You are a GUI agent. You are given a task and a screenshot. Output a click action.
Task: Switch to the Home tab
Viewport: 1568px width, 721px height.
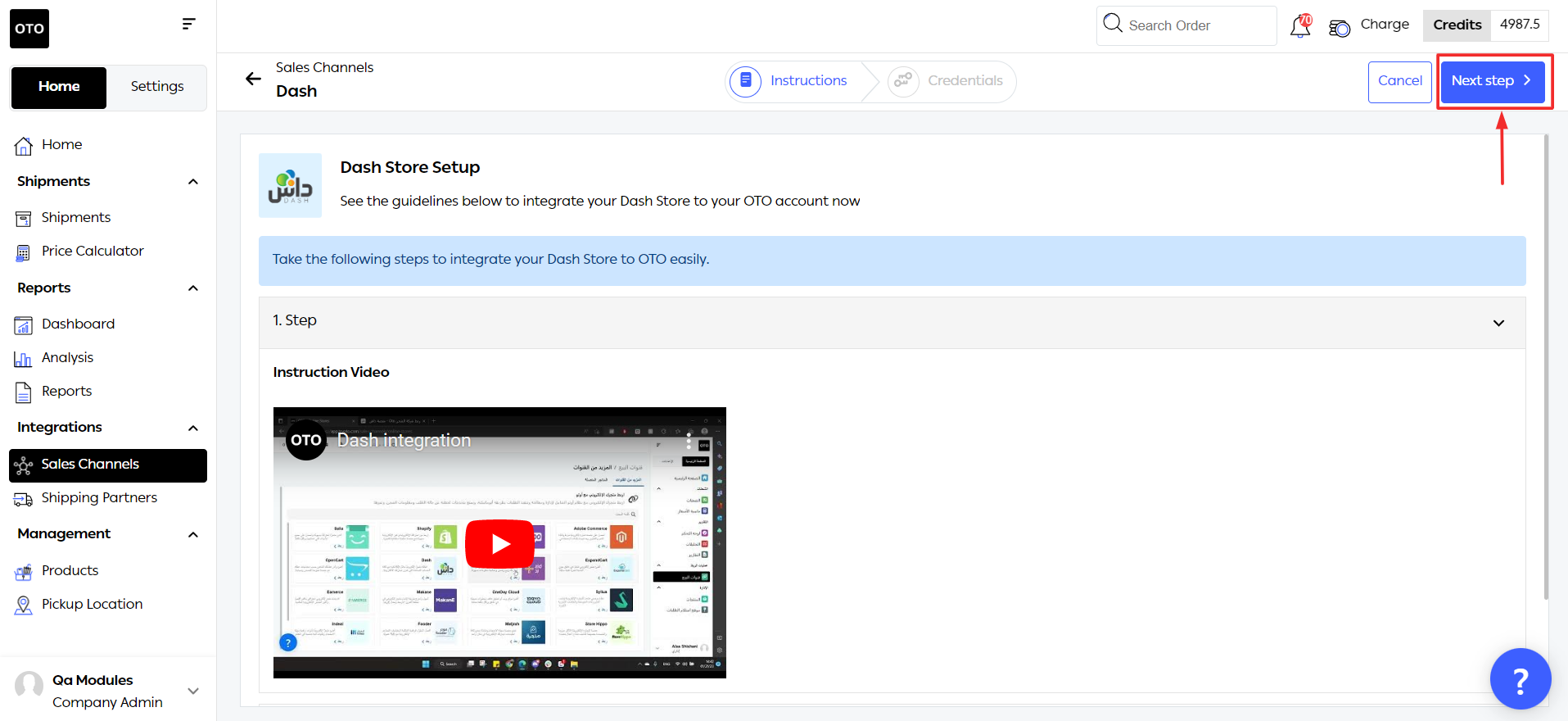[59, 87]
